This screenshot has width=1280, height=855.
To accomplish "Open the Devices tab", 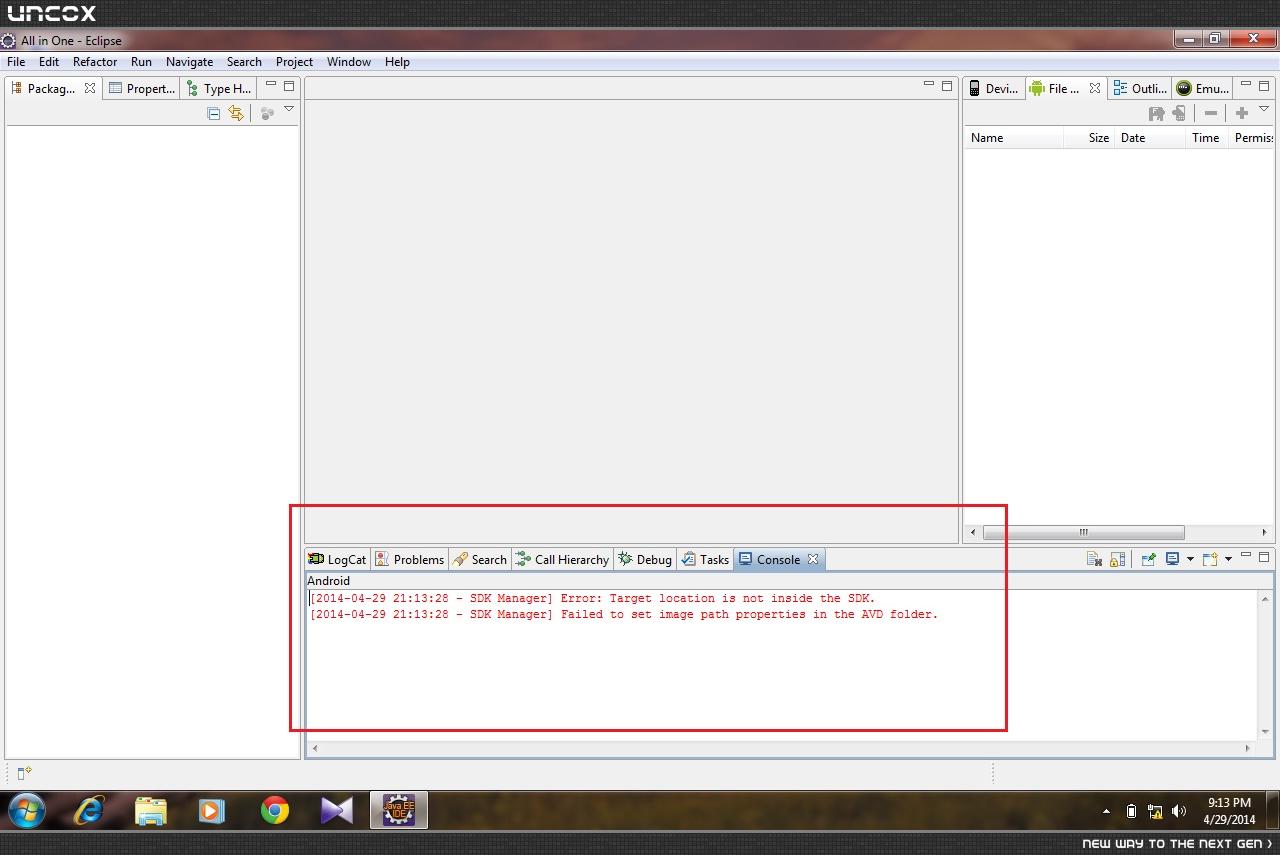I will click(993, 88).
